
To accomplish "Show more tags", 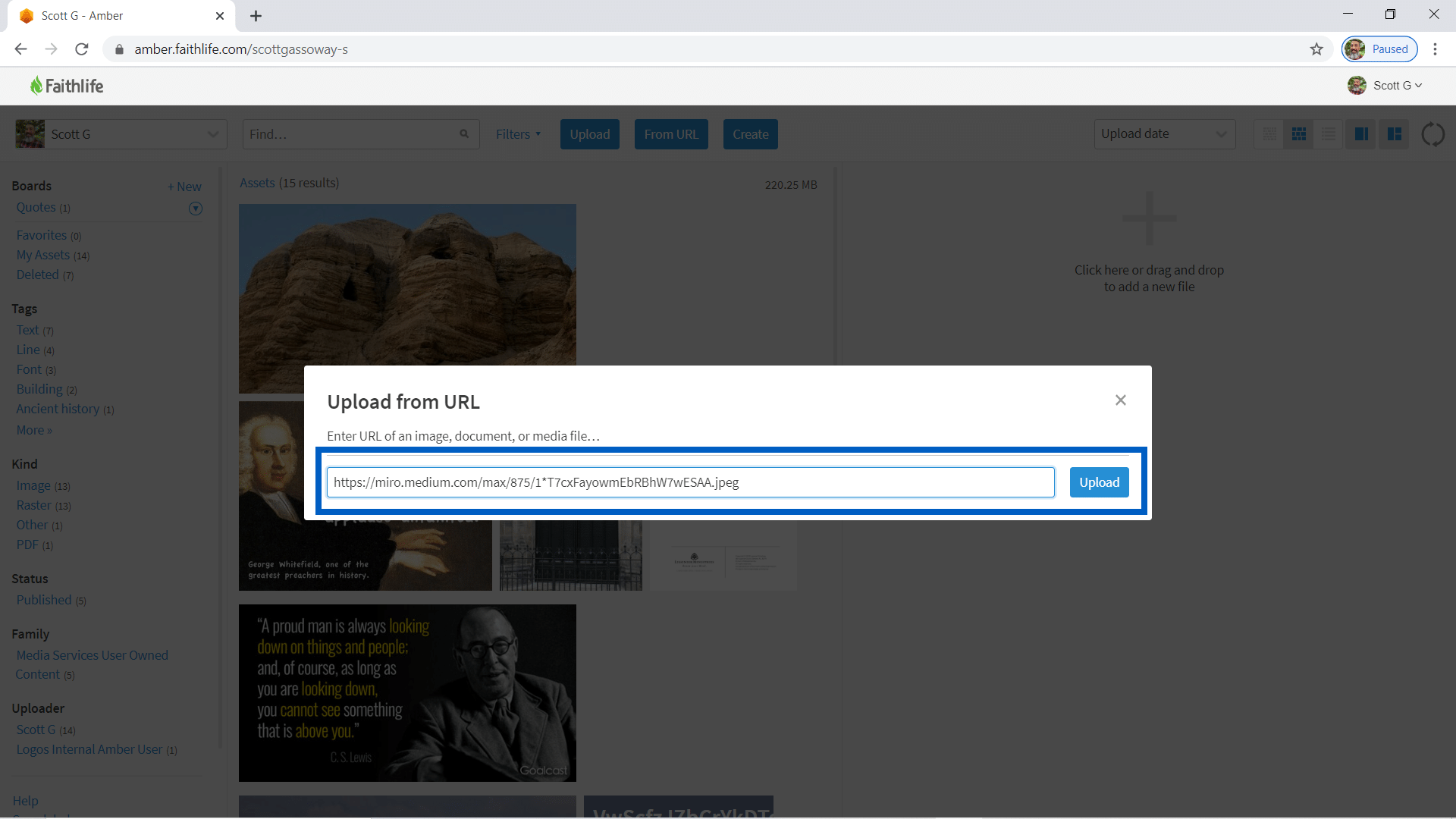I will point(34,430).
